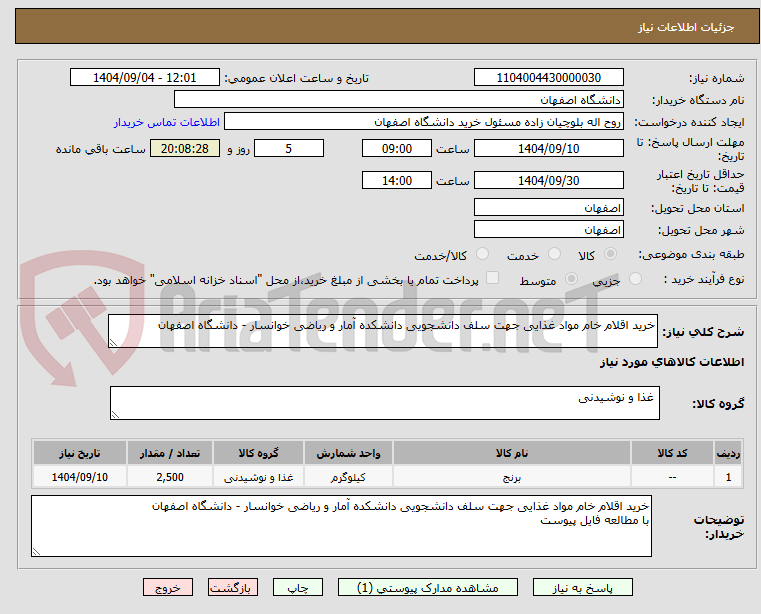
Task: Click the برنج item name cell
Action: (512, 477)
